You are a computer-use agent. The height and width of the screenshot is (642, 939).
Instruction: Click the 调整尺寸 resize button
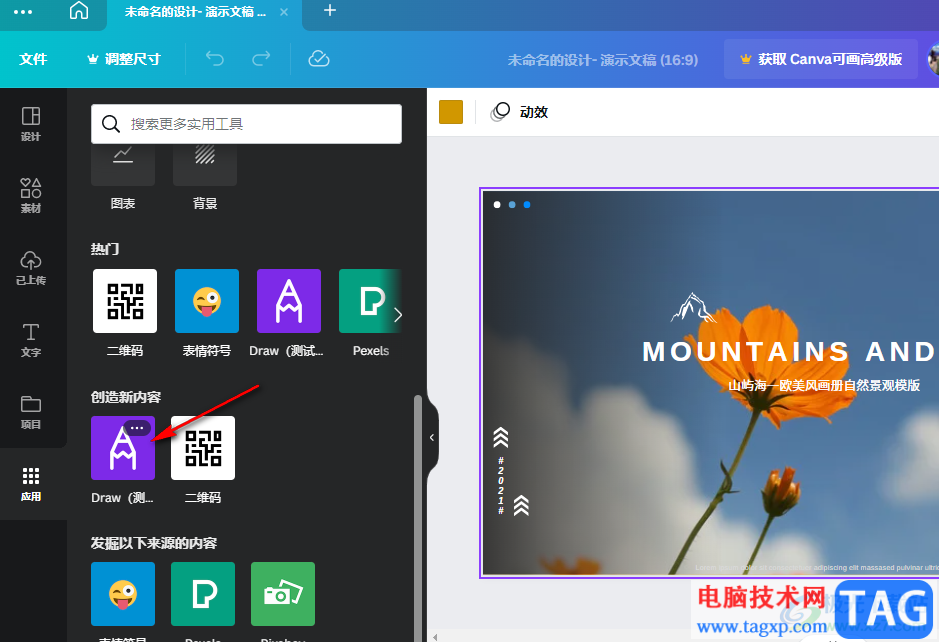pos(125,59)
